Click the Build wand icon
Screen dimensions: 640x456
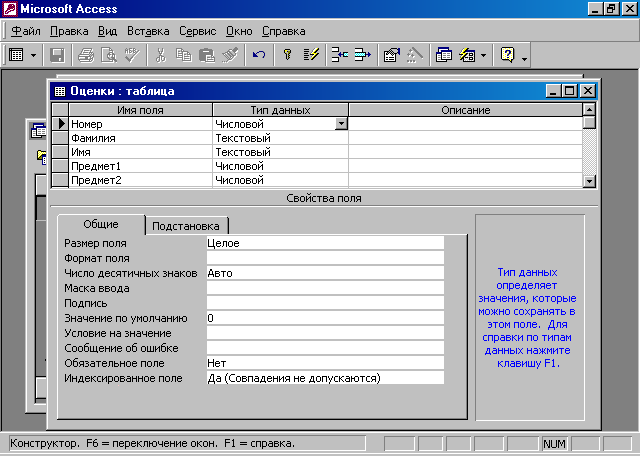tap(414, 55)
